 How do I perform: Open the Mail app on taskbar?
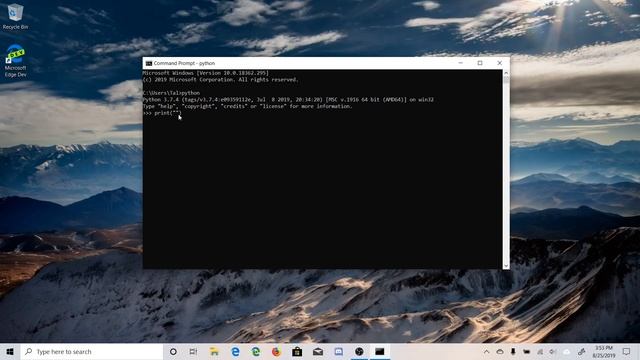(x=318, y=351)
